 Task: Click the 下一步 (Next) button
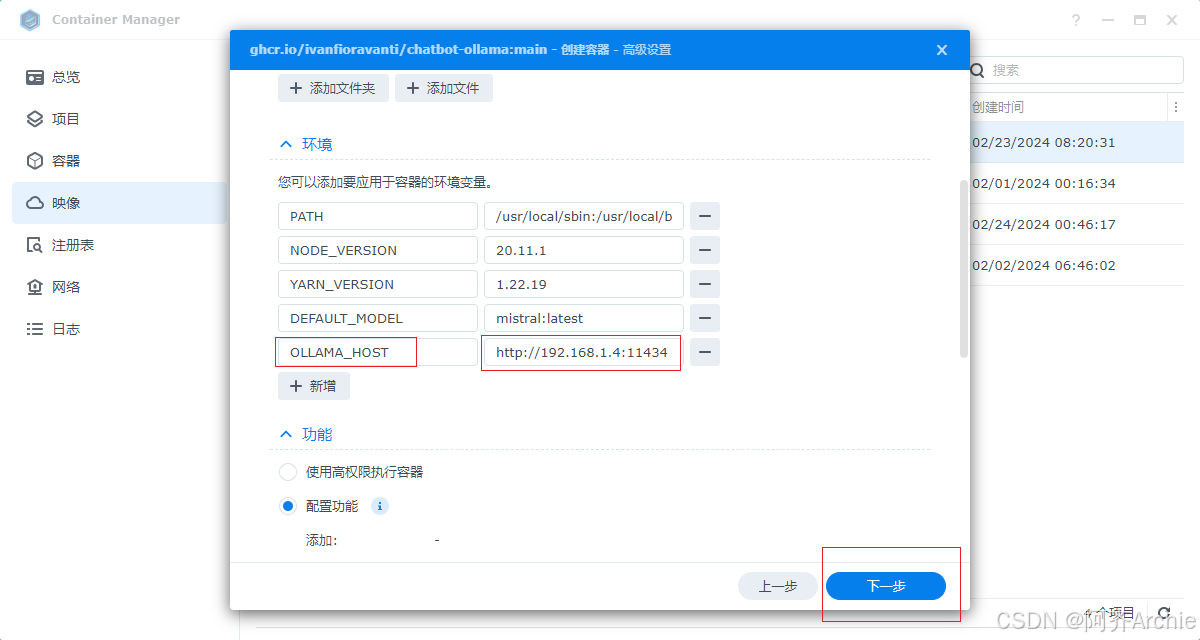[888, 586]
